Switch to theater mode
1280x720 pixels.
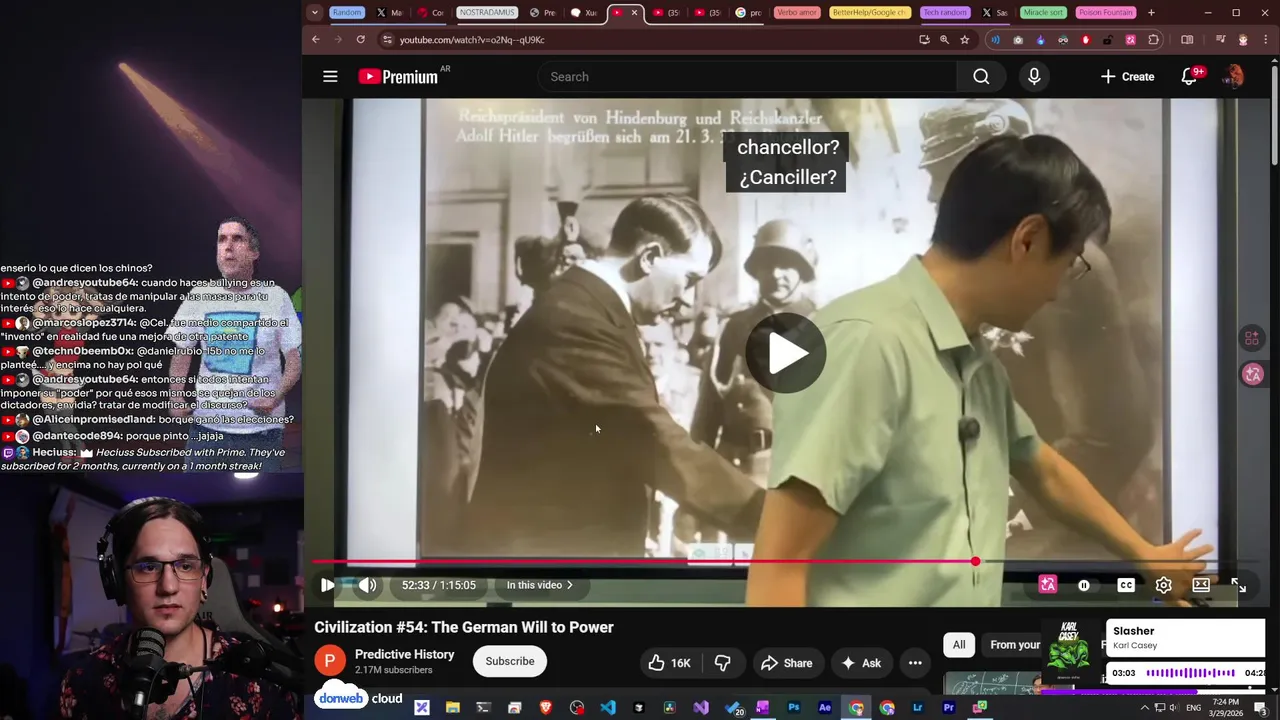(1201, 585)
